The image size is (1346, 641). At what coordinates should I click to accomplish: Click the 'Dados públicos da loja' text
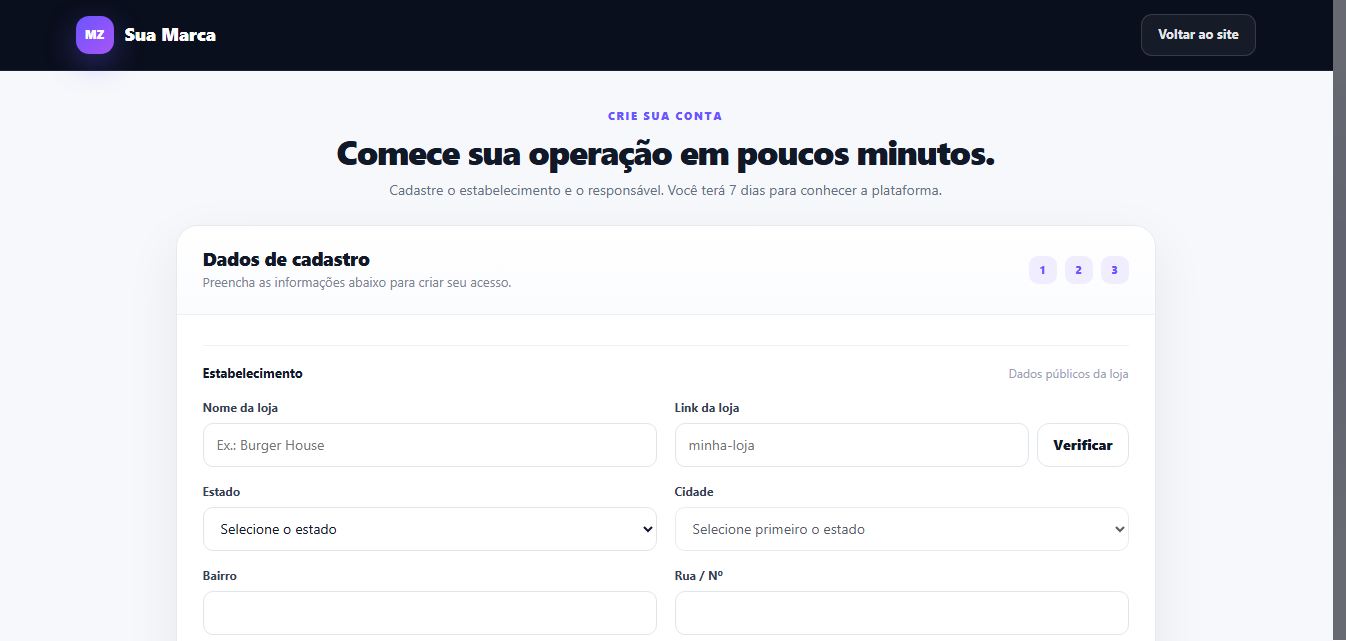point(1068,374)
